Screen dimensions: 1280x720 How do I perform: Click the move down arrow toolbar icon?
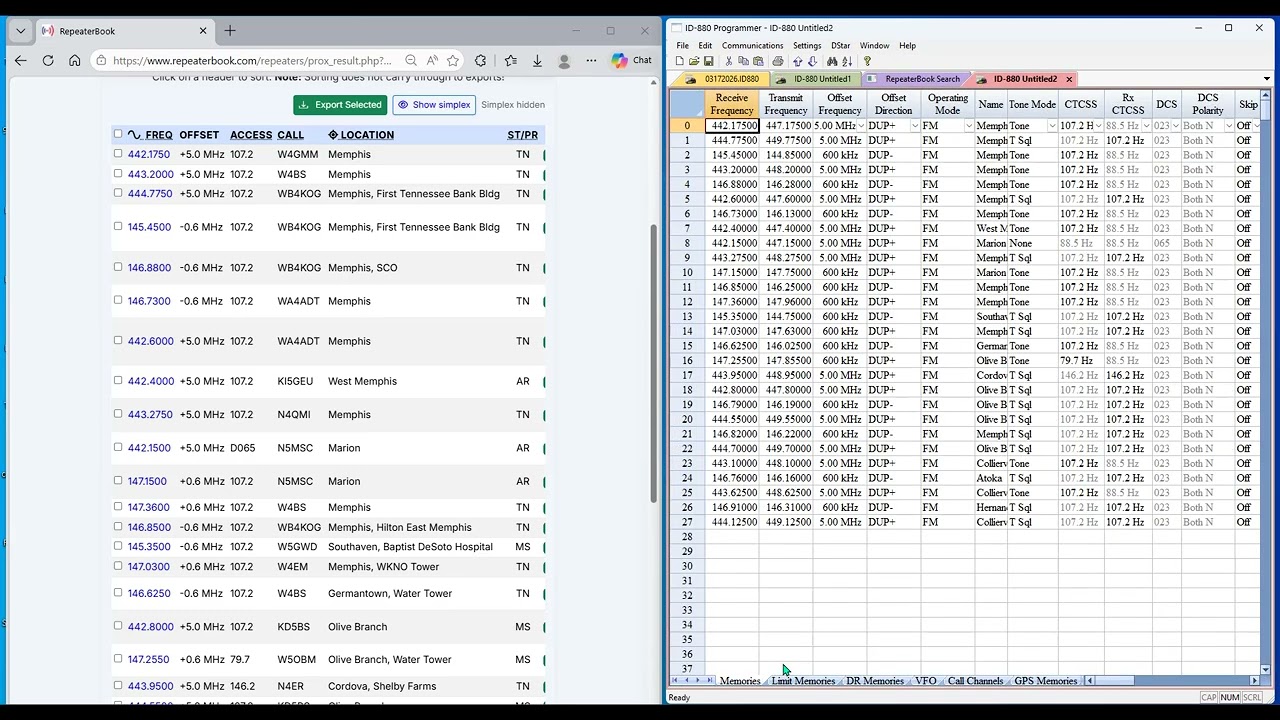pyautogui.click(x=812, y=61)
